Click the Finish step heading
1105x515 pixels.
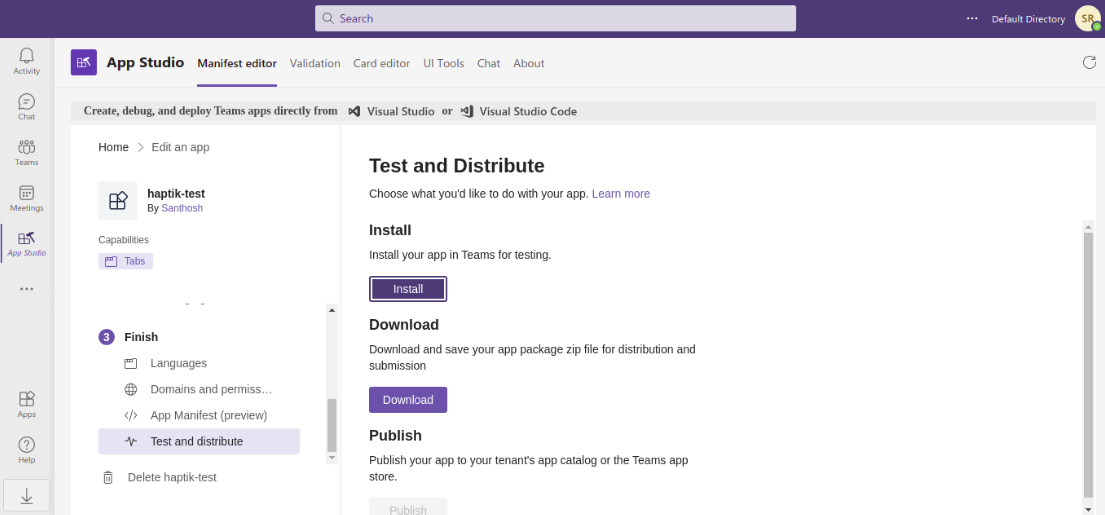[x=141, y=337]
